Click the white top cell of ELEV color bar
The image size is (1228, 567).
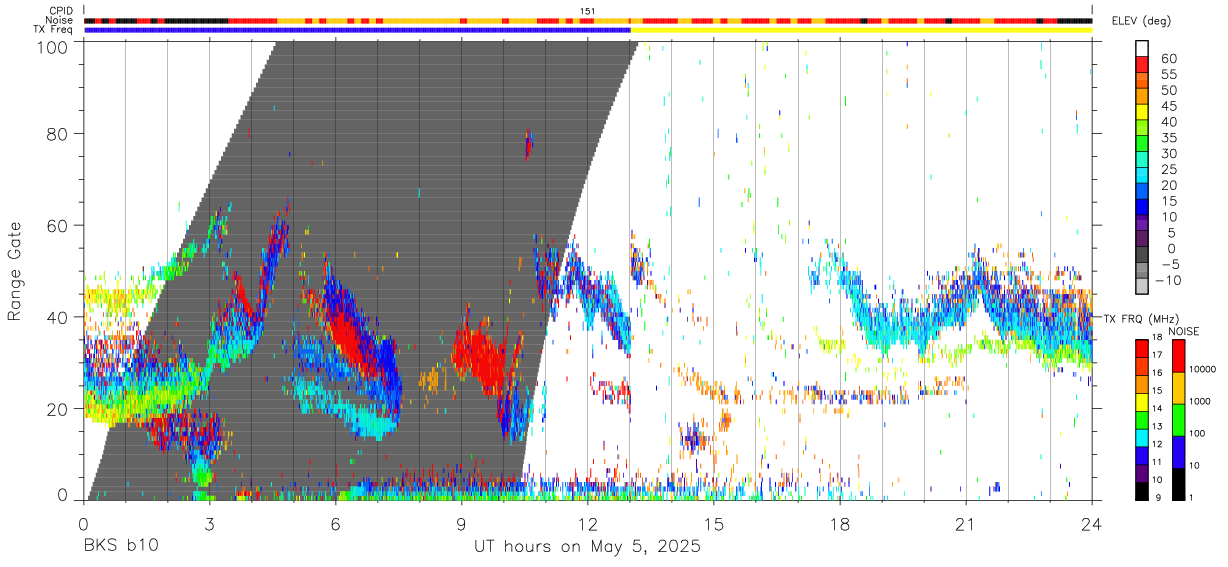coord(1142,49)
